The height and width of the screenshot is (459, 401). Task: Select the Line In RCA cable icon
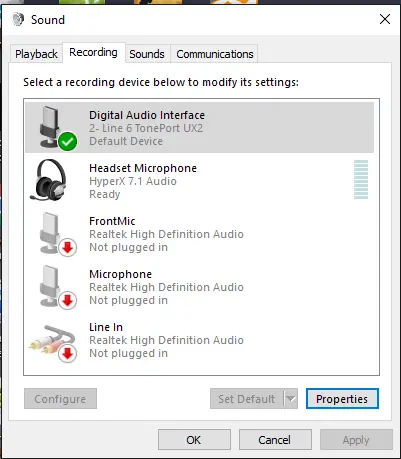click(x=51, y=339)
